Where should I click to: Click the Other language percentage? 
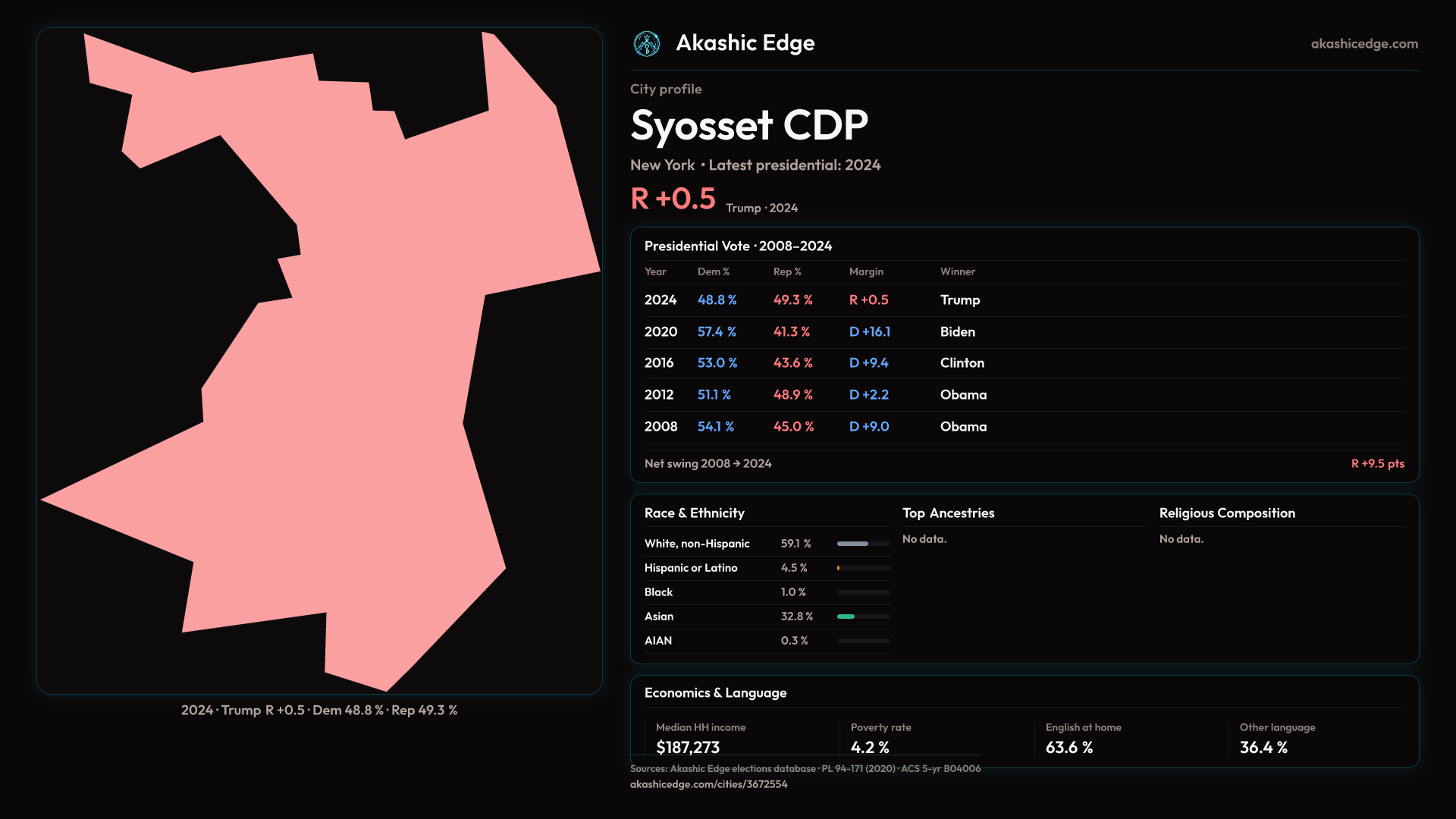click(1263, 747)
